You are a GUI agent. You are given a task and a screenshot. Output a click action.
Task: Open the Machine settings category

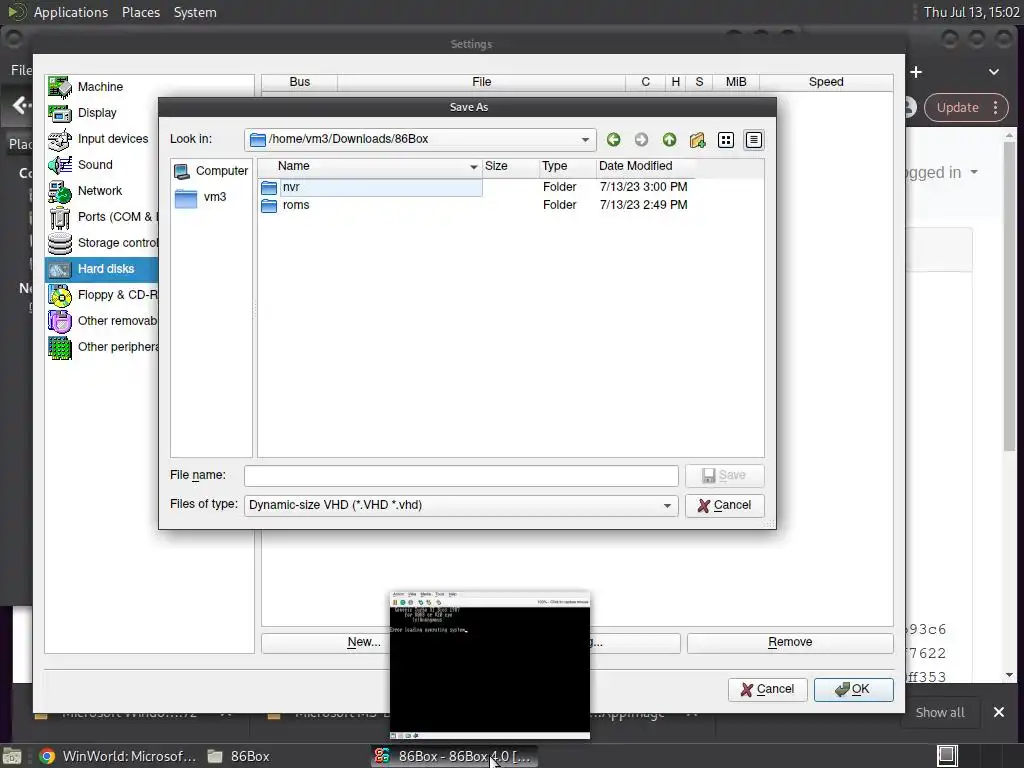click(x=101, y=87)
